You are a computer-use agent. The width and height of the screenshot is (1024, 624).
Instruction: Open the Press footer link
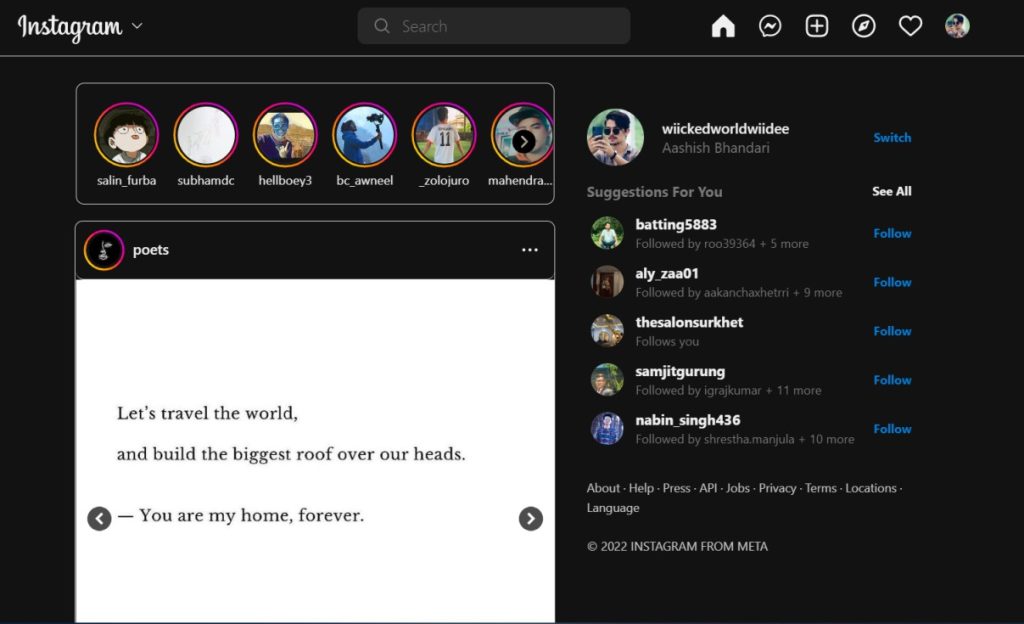coord(676,488)
